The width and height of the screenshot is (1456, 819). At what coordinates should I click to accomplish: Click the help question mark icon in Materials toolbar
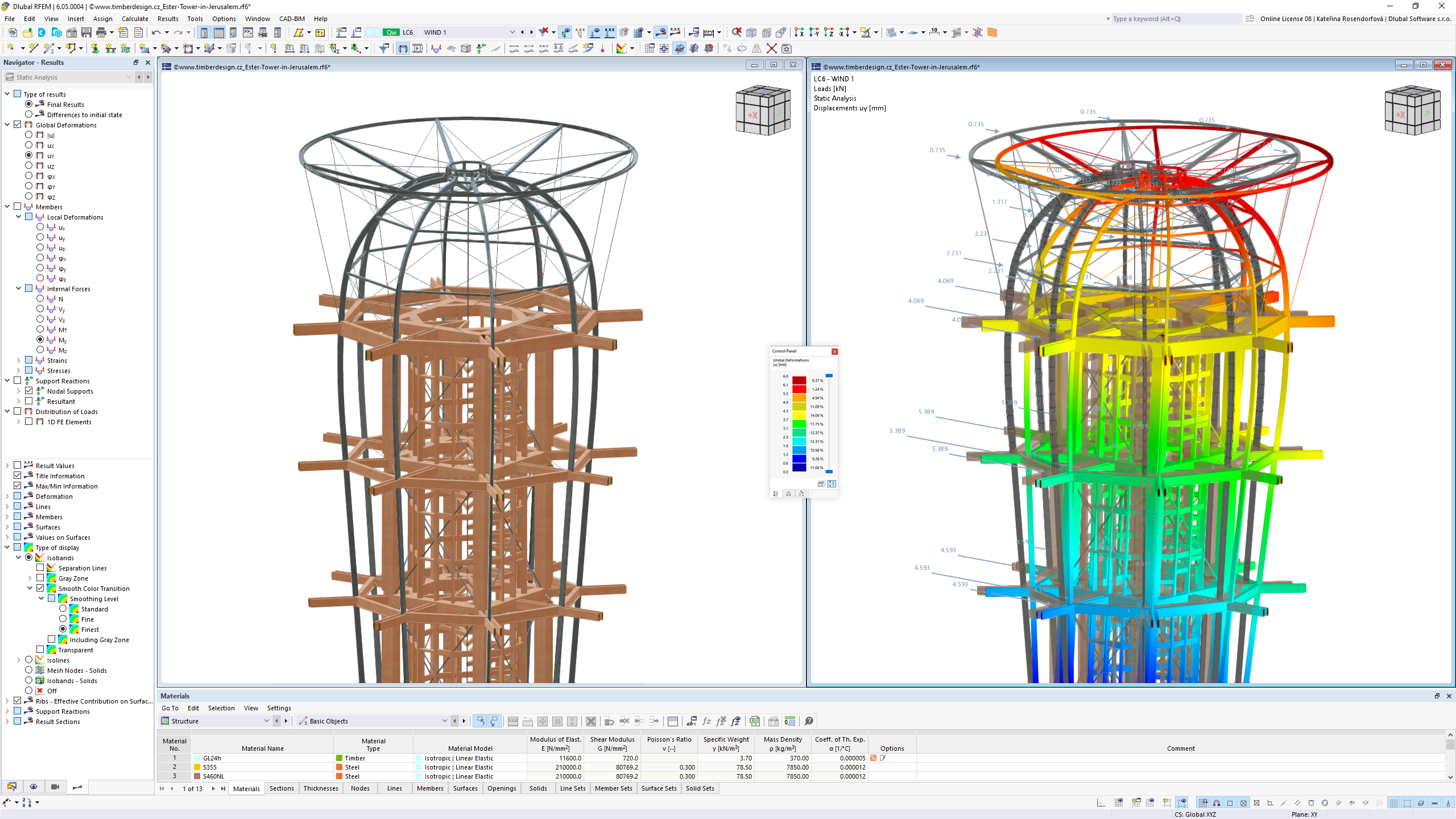click(809, 721)
